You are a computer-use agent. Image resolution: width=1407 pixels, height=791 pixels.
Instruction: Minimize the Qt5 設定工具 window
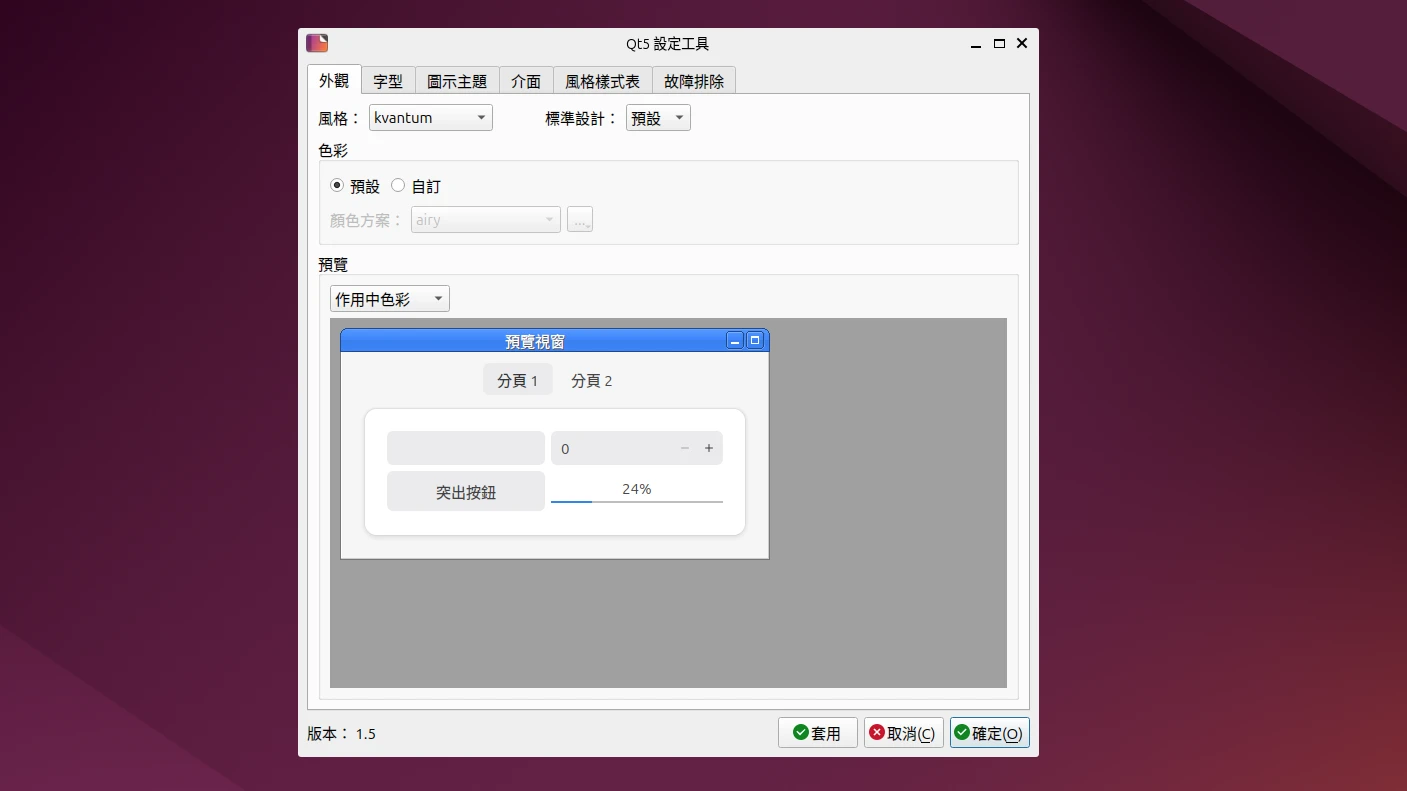[x=976, y=44]
